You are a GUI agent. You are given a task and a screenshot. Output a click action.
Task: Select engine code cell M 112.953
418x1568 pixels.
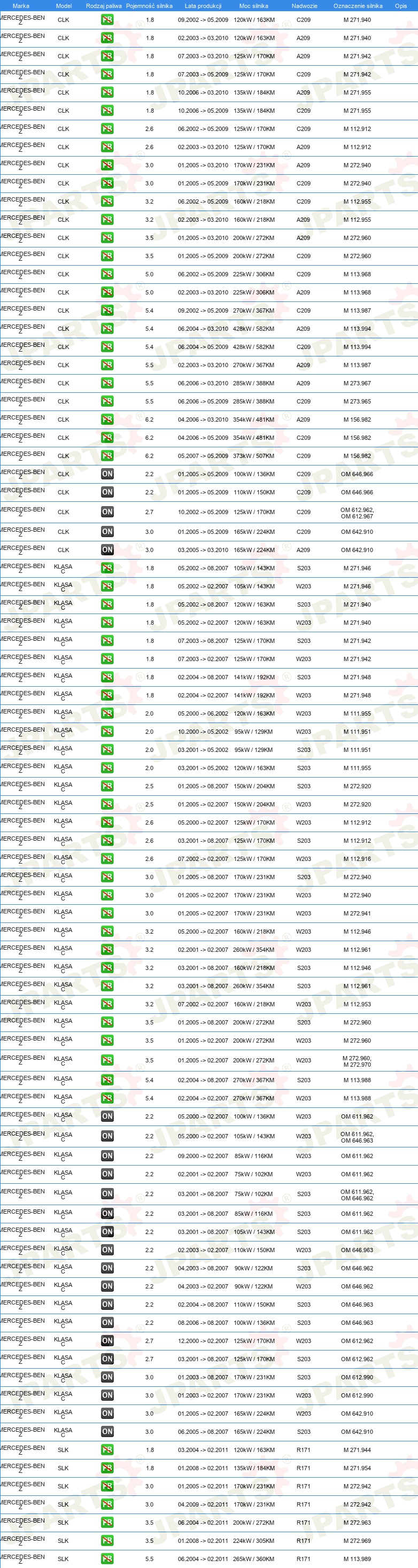pyautogui.click(x=357, y=1004)
